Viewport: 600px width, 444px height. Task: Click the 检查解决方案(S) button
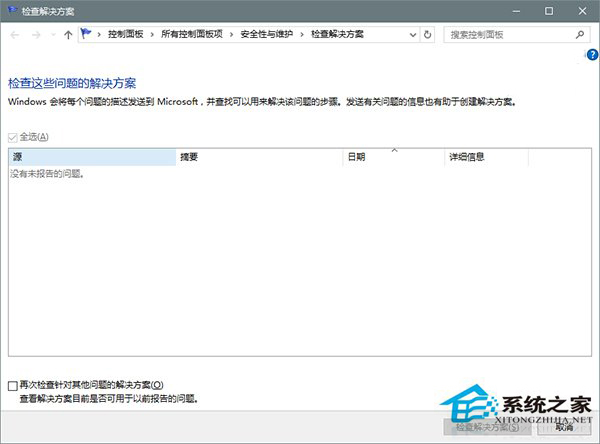(487, 427)
